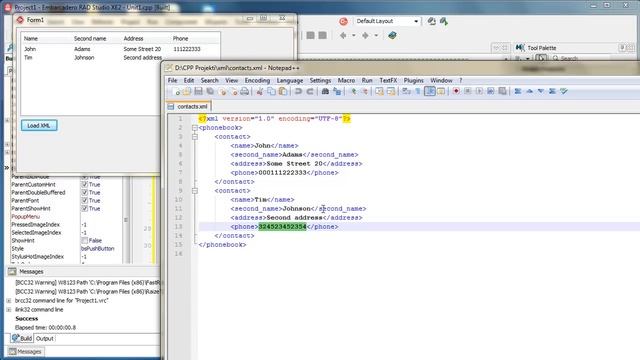Switch to the Build tab in Messages
Viewport: 640px width, 360px height.
22,338
